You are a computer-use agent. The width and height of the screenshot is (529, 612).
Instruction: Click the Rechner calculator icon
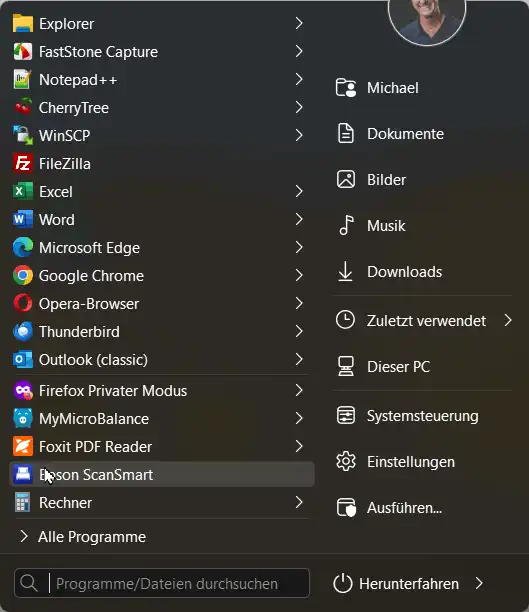(23, 502)
